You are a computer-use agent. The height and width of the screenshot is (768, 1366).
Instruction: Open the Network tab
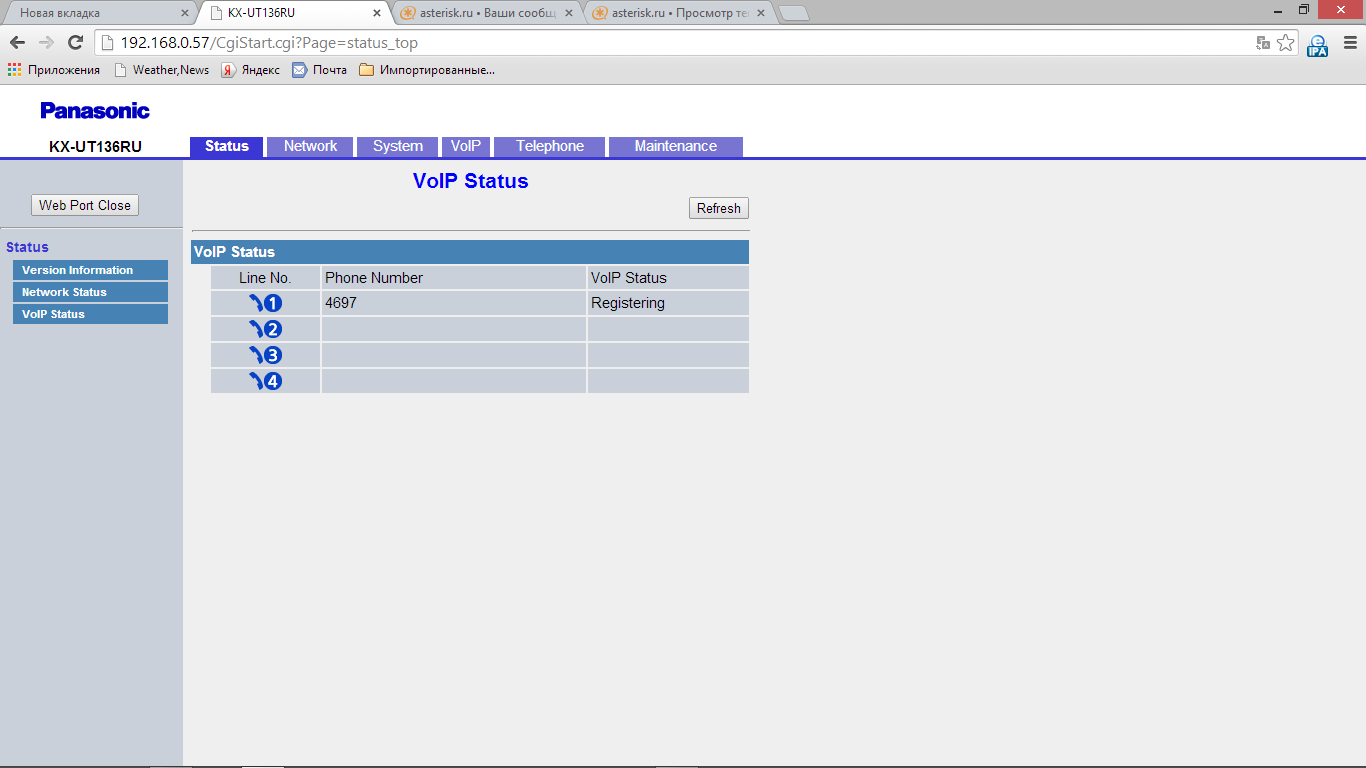[x=310, y=146]
